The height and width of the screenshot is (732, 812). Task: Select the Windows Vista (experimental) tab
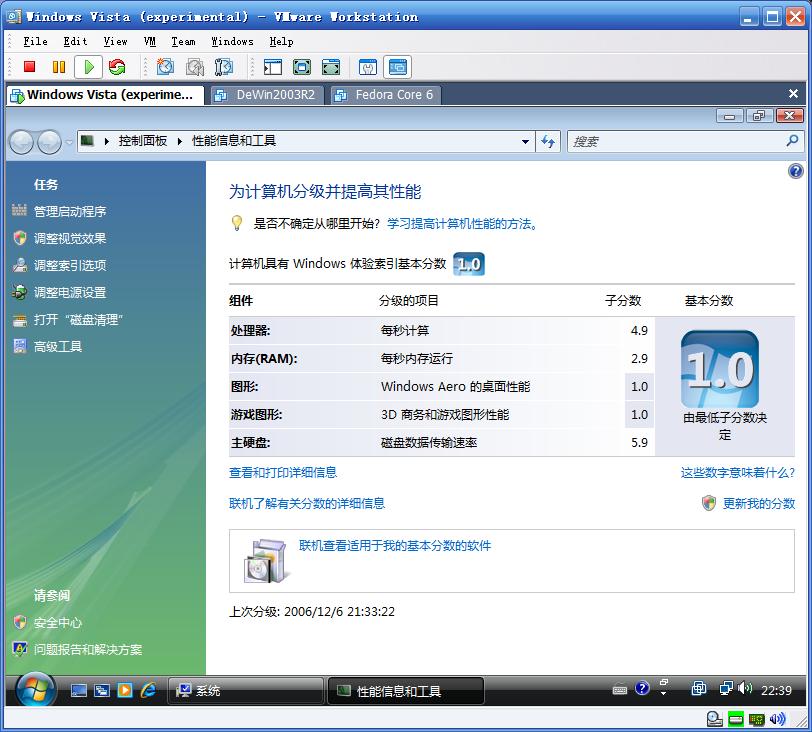[105, 95]
